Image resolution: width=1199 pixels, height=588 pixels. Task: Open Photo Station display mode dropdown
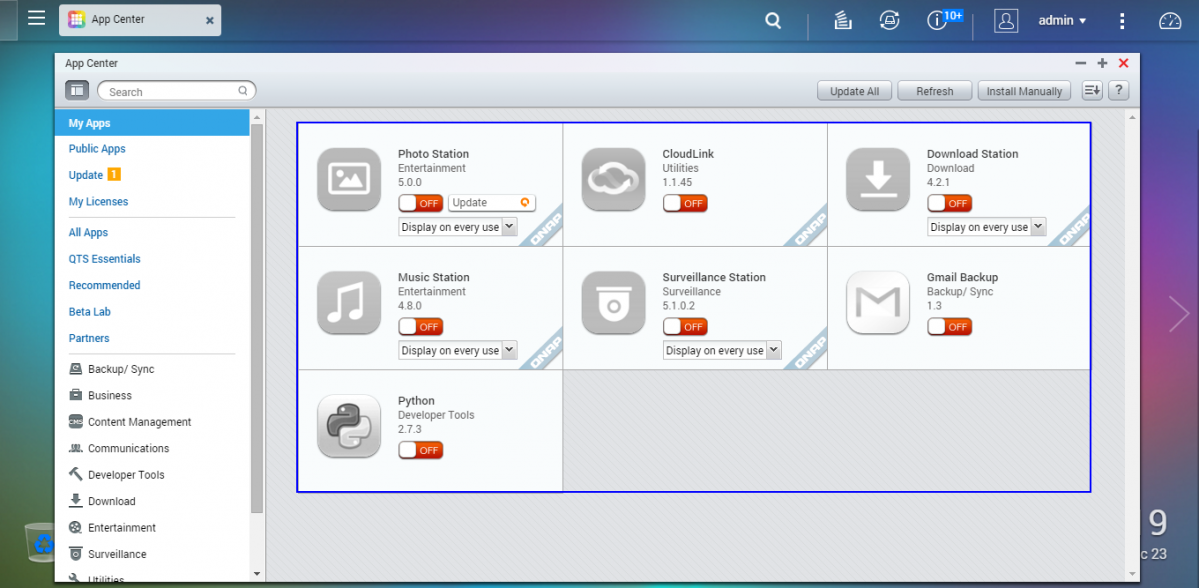pos(458,227)
